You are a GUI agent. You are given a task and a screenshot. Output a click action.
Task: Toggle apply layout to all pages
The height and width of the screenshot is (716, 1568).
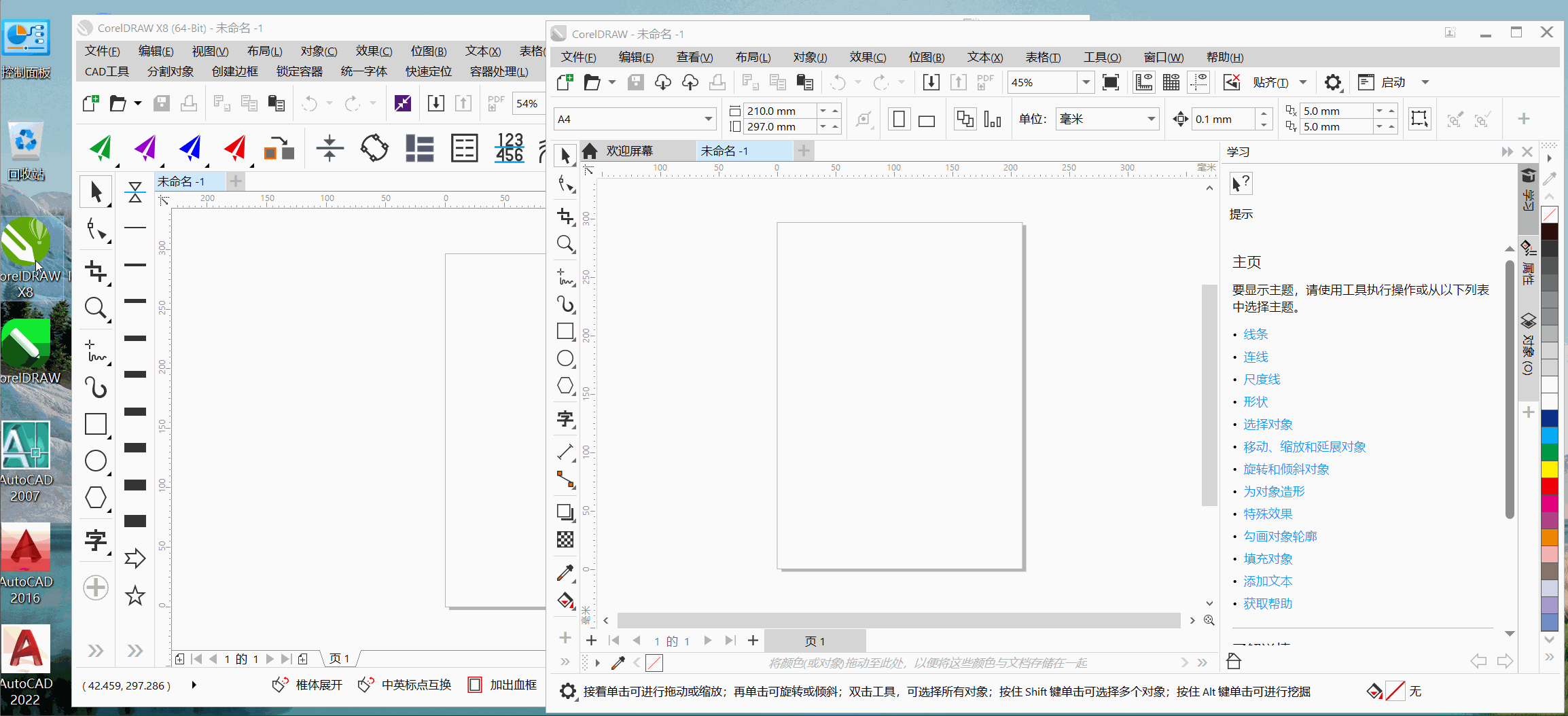click(965, 120)
